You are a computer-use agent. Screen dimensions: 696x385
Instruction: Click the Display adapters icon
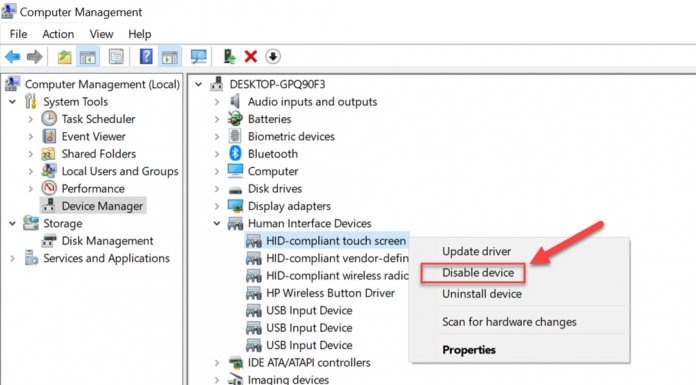coord(235,206)
